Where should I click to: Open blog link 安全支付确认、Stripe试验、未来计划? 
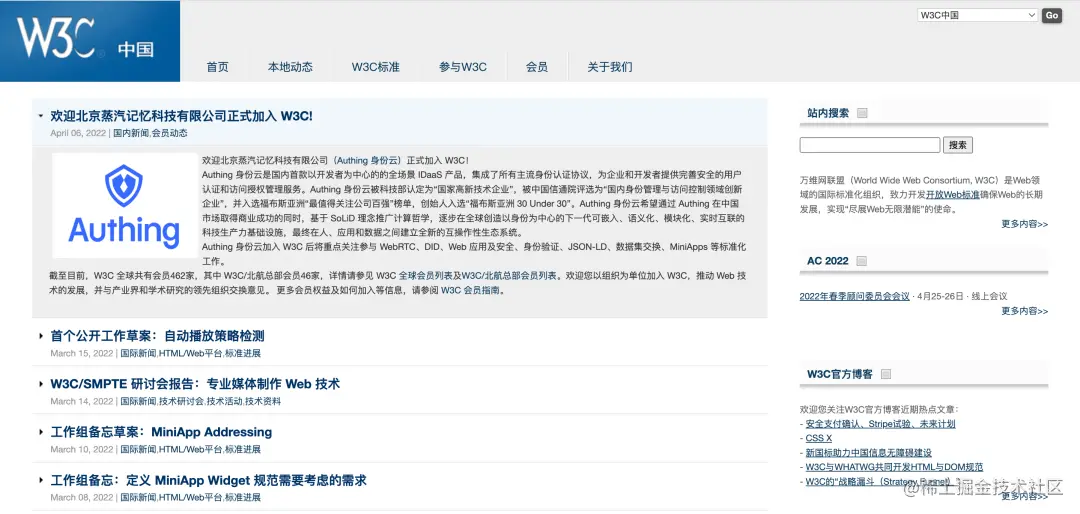[880, 424]
